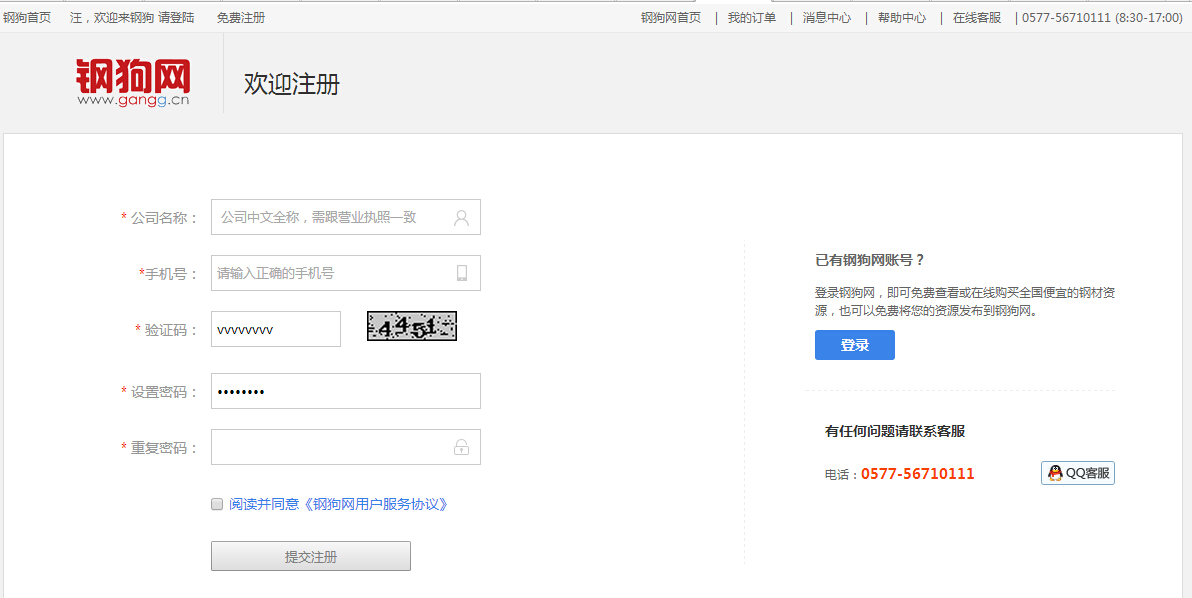This screenshot has height=598, width=1192.
Task: Open 消息中心 from top navigation
Action: (827, 18)
